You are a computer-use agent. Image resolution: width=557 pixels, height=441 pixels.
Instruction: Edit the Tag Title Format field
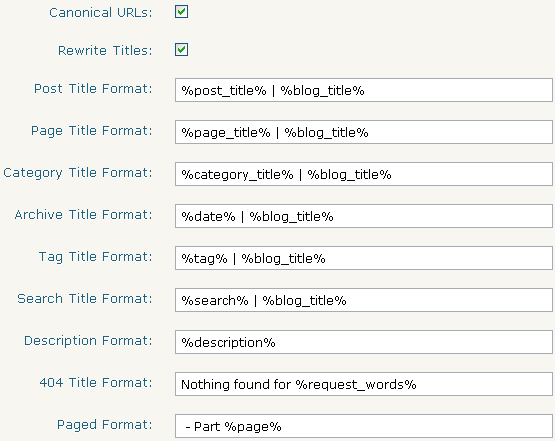point(364,258)
